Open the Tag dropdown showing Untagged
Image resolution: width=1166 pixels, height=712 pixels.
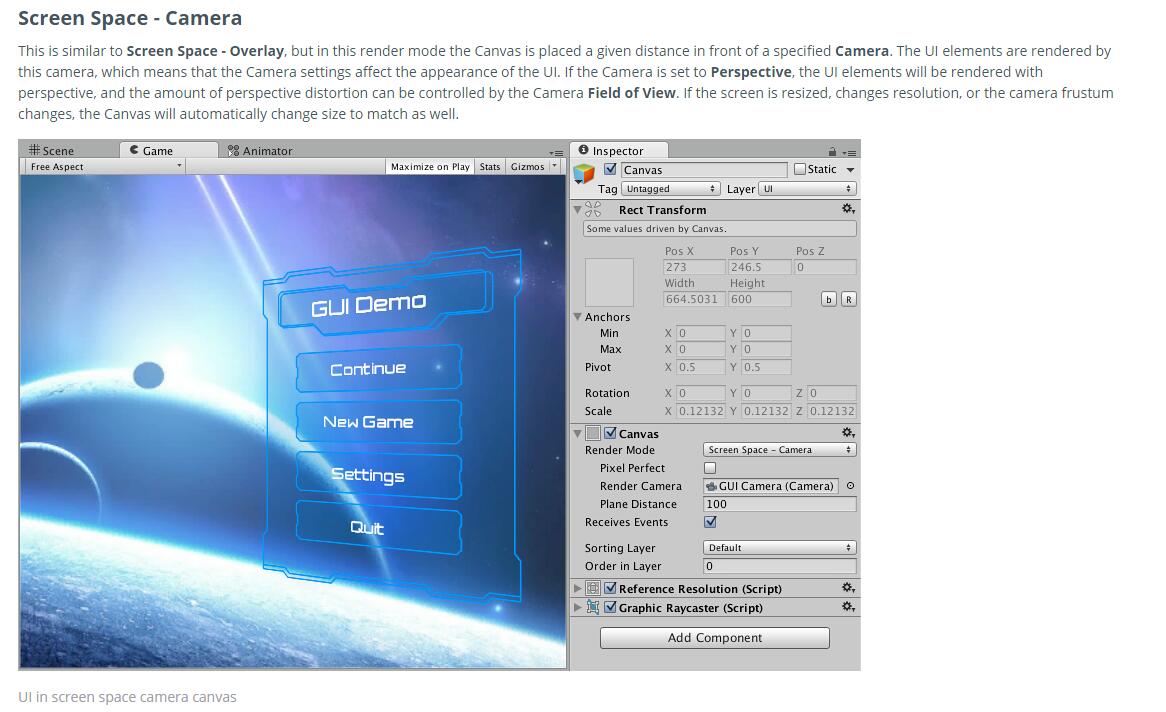[x=670, y=189]
